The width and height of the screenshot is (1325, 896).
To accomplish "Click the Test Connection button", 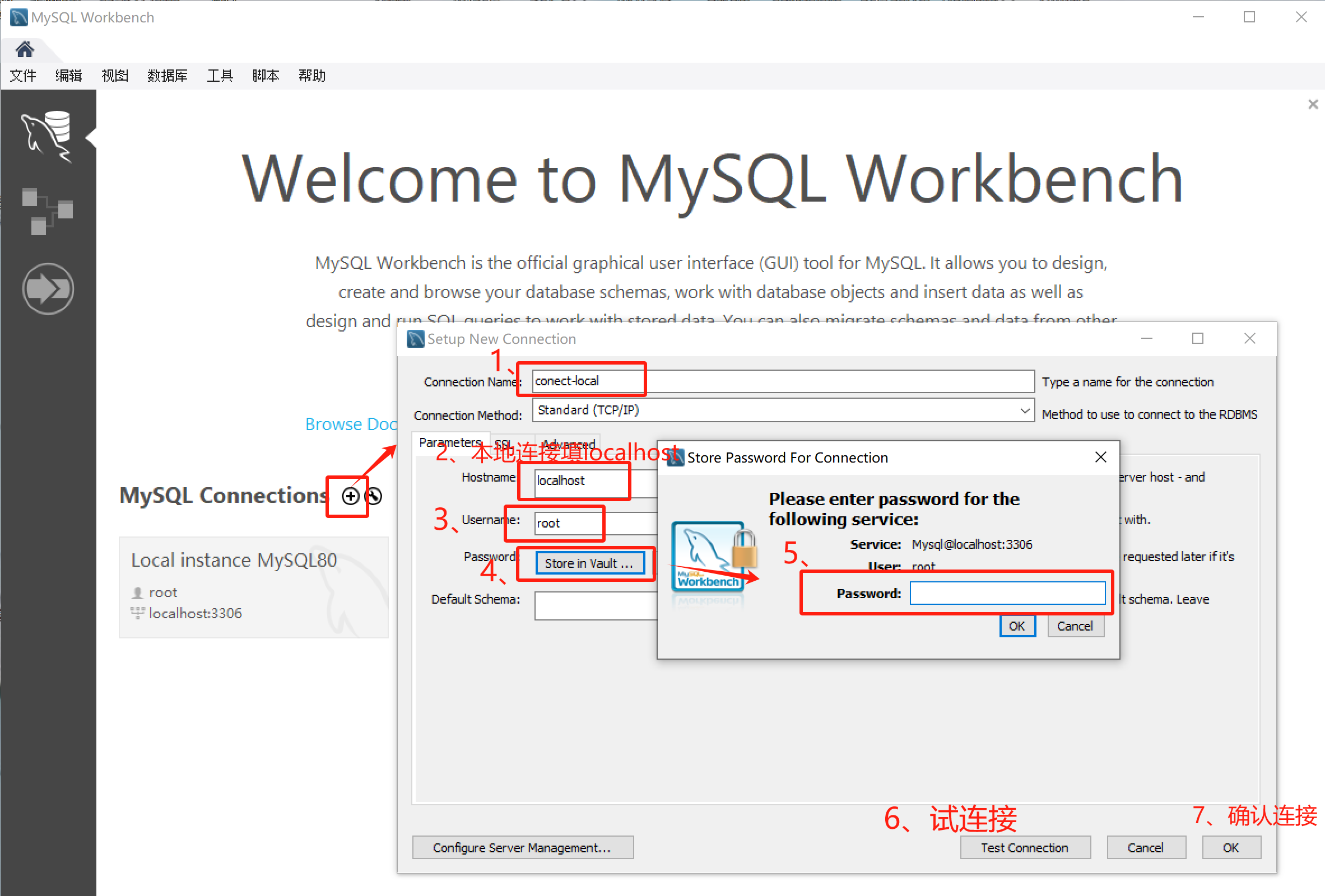I will tap(1025, 847).
